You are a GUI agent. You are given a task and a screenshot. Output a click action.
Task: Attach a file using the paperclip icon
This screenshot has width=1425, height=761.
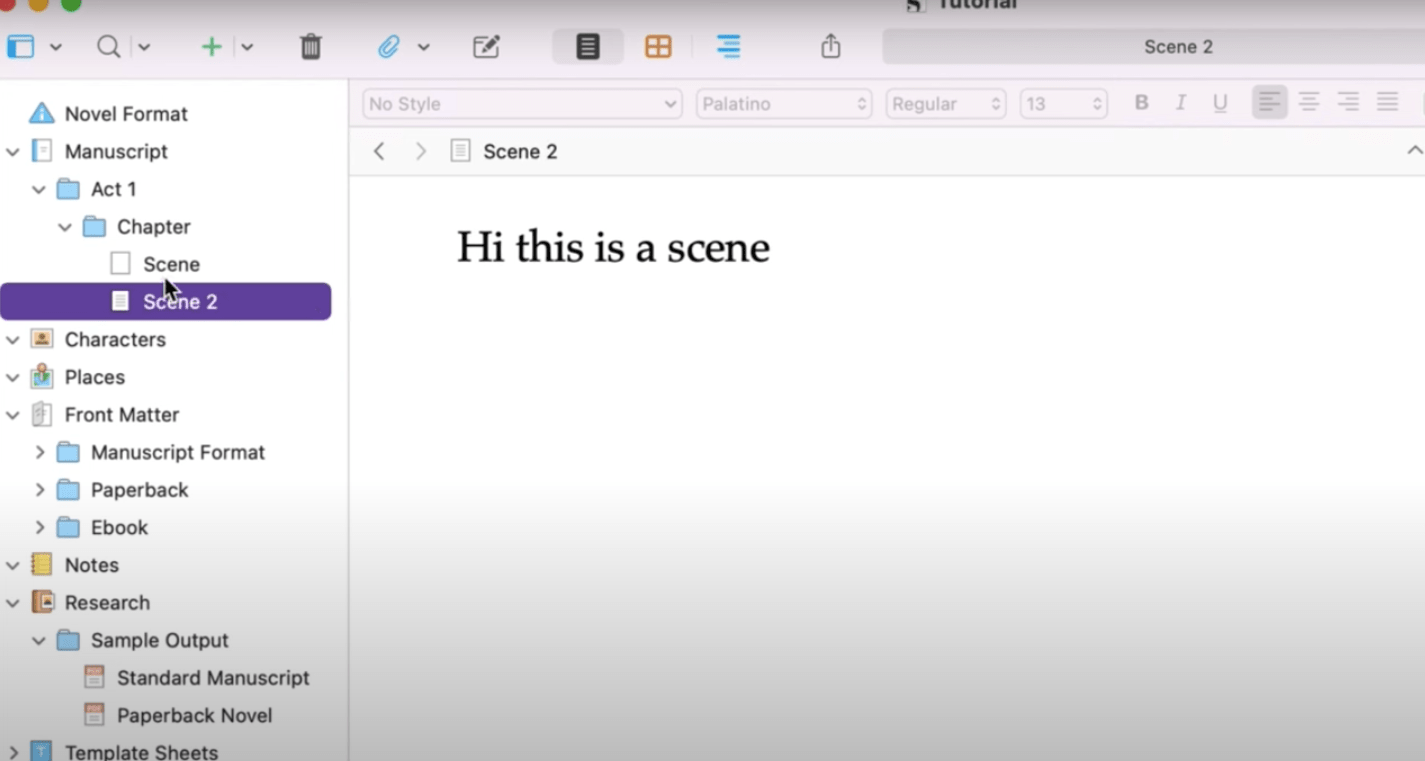pyautogui.click(x=390, y=46)
